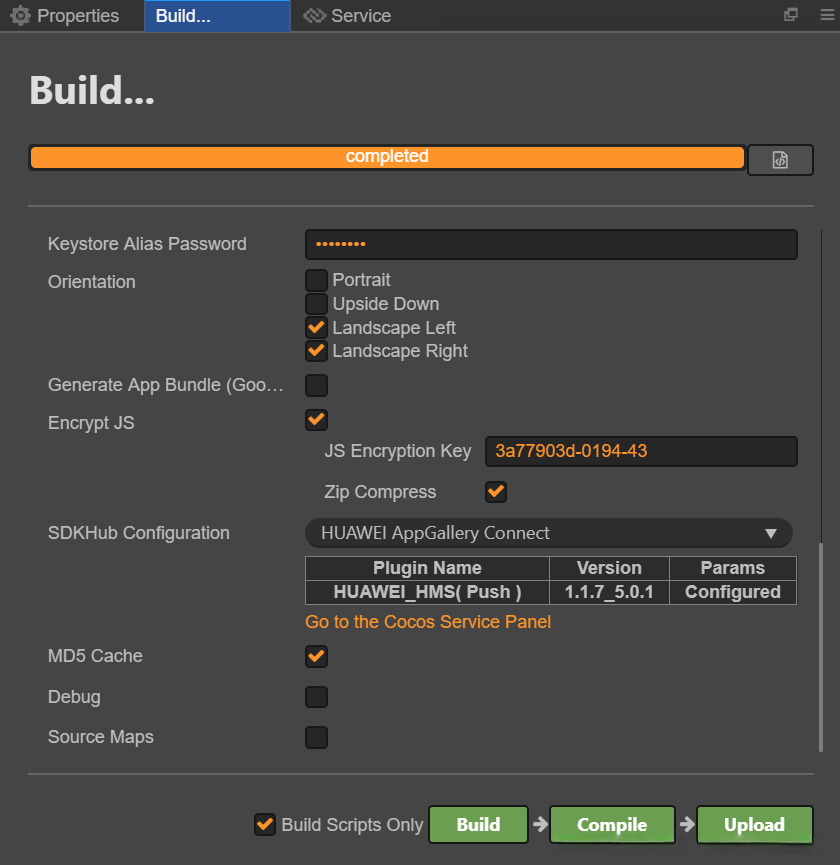Switch to the Service tab
The height and width of the screenshot is (865, 840).
[x=360, y=16]
